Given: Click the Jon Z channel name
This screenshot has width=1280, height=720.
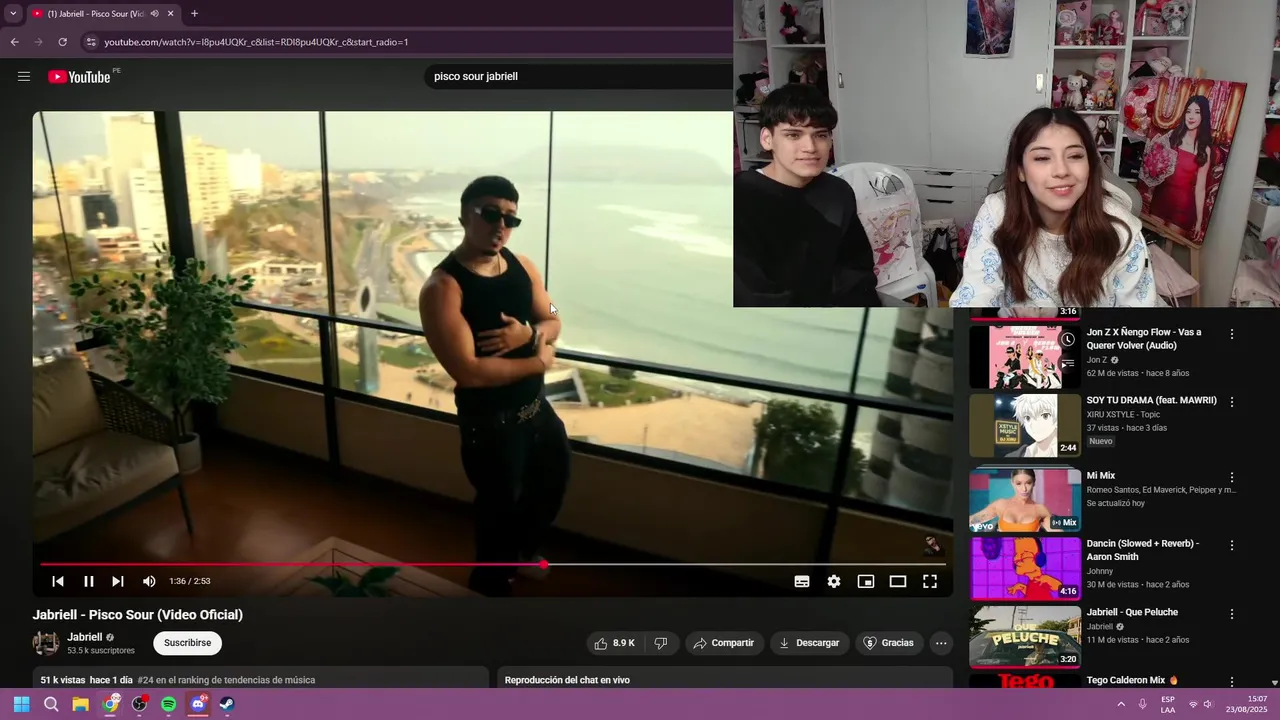Looking at the screenshot, I should tap(1097, 360).
